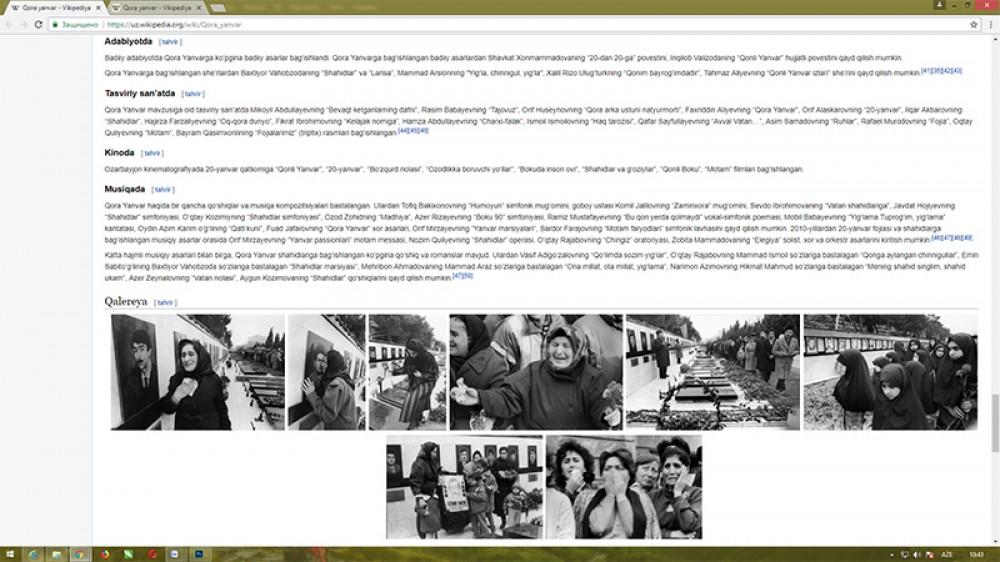Click the address bar URL field
The image size is (1000, 562).
tap(500, 24)
